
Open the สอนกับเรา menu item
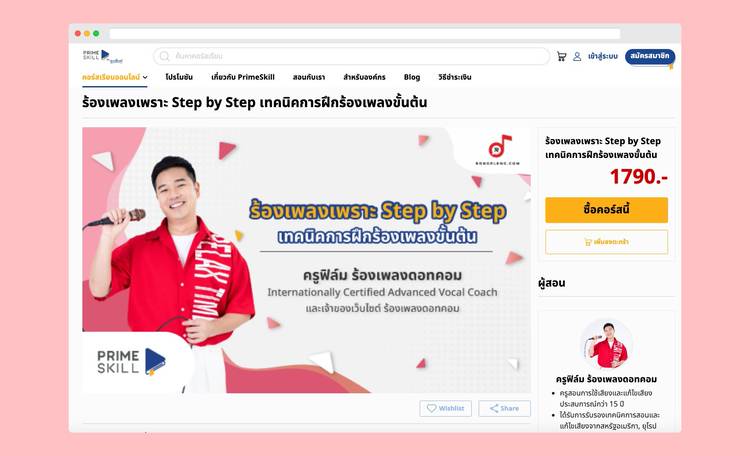[309, 77]
